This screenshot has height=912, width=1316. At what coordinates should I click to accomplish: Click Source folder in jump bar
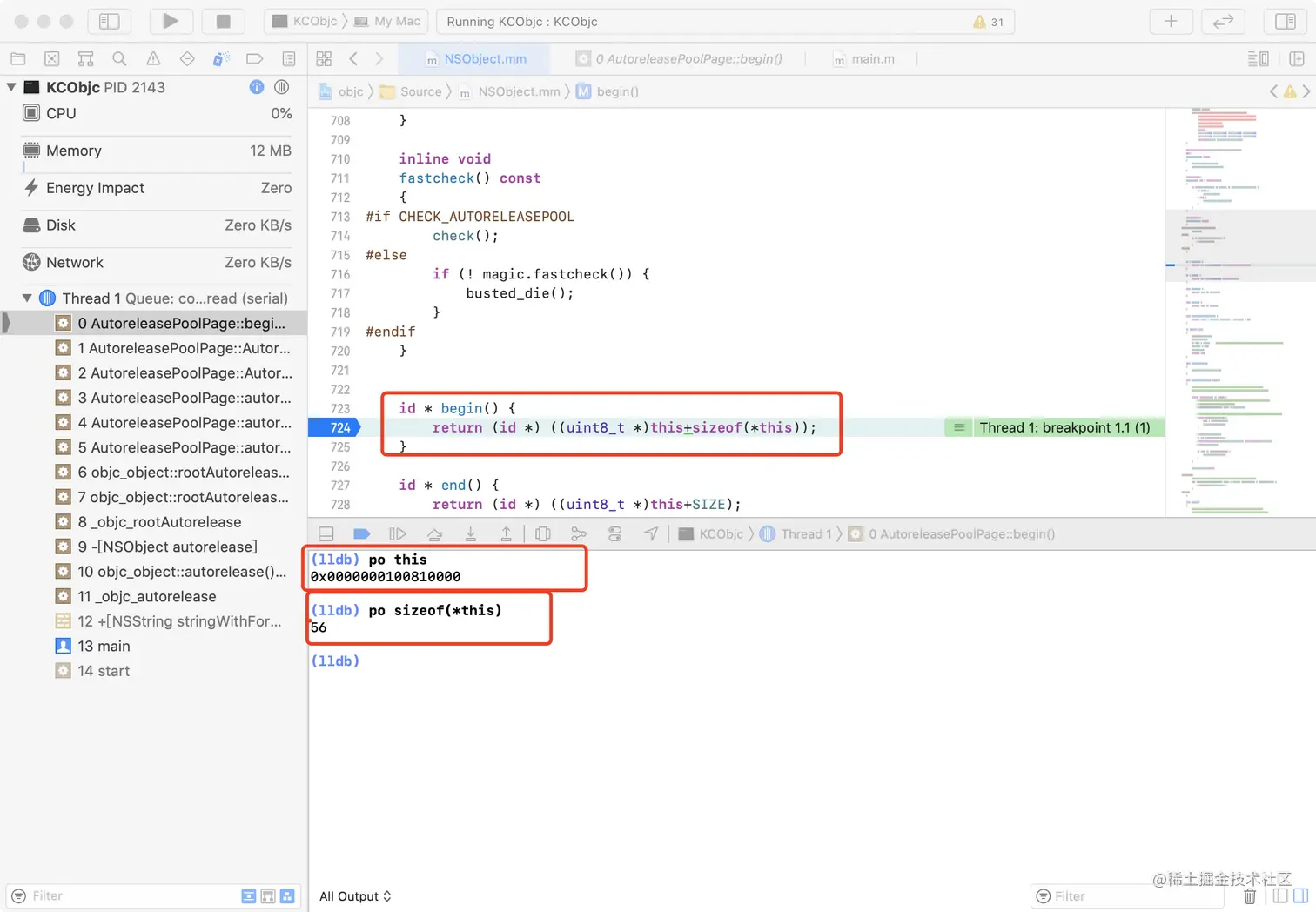point(412,91)
